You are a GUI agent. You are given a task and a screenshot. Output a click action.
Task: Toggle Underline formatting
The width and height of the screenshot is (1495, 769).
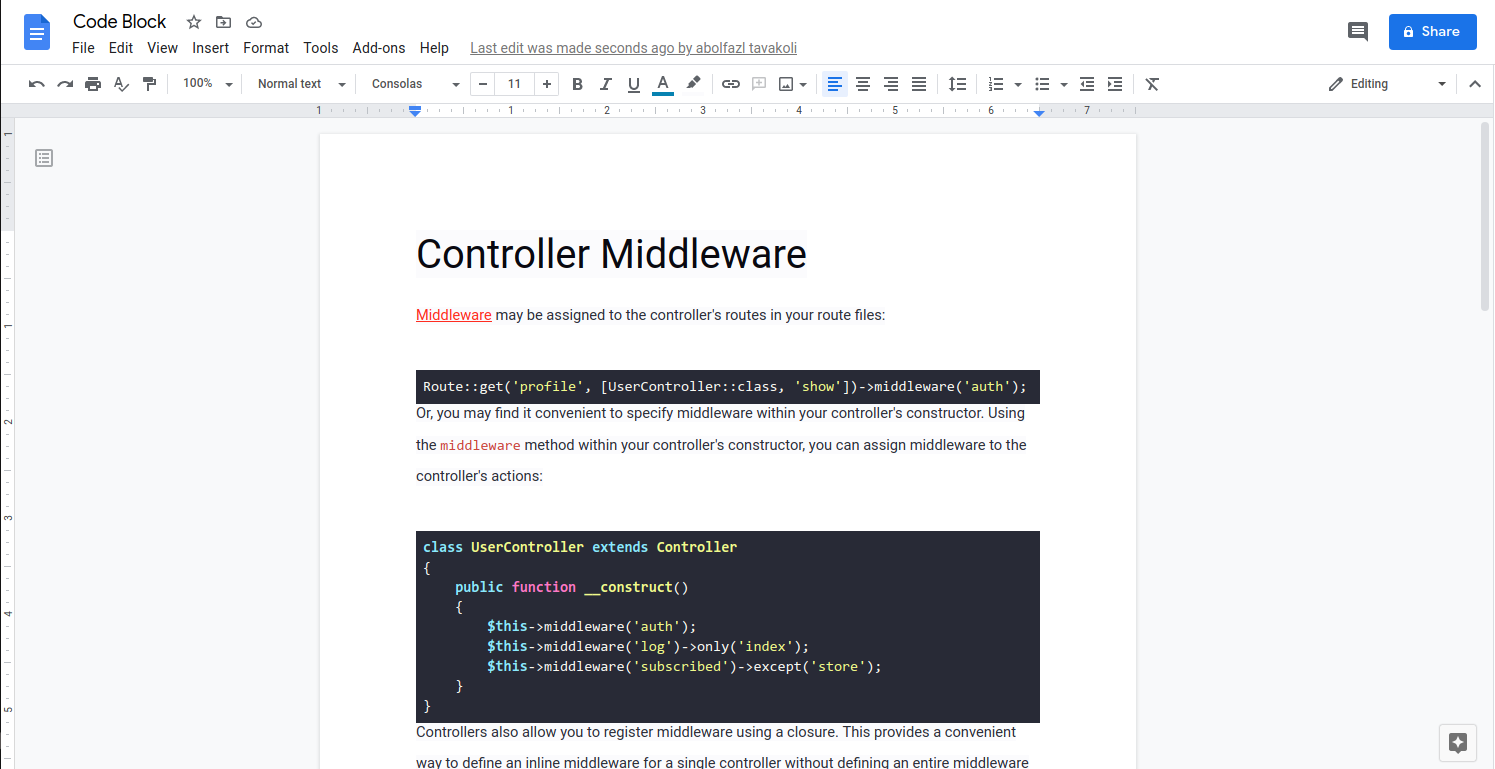pyautogui.click(x=633, y=84)
